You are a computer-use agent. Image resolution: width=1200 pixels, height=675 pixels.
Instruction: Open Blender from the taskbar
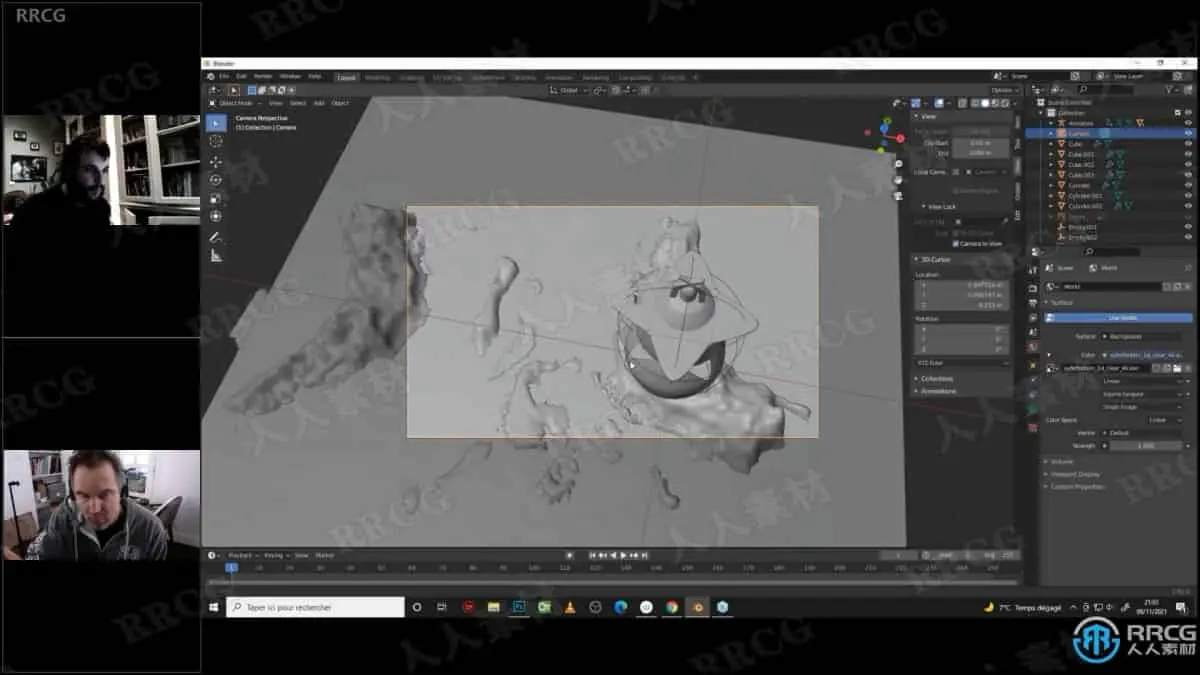697,607
